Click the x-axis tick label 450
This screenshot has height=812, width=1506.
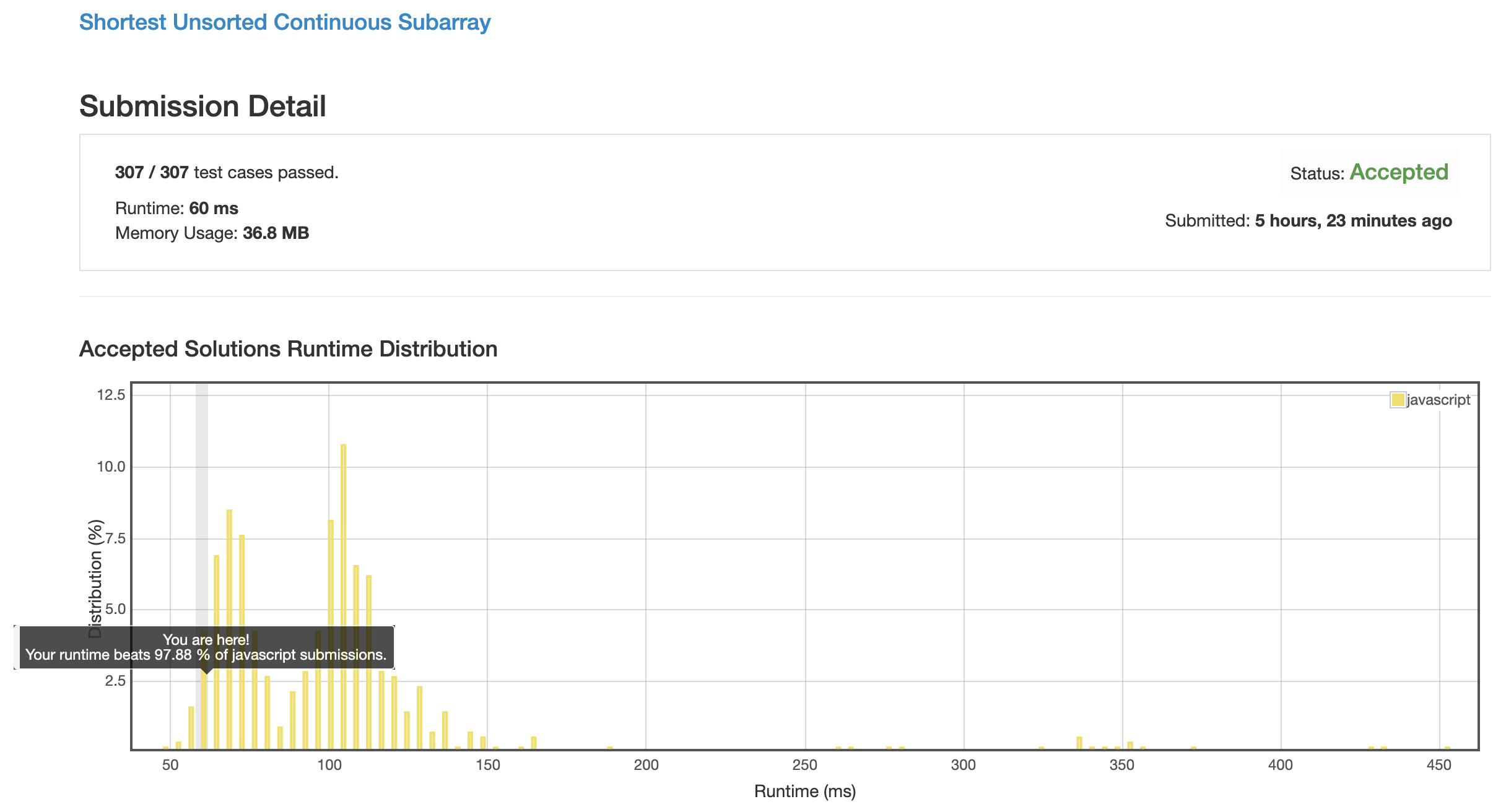(1439, 765)
